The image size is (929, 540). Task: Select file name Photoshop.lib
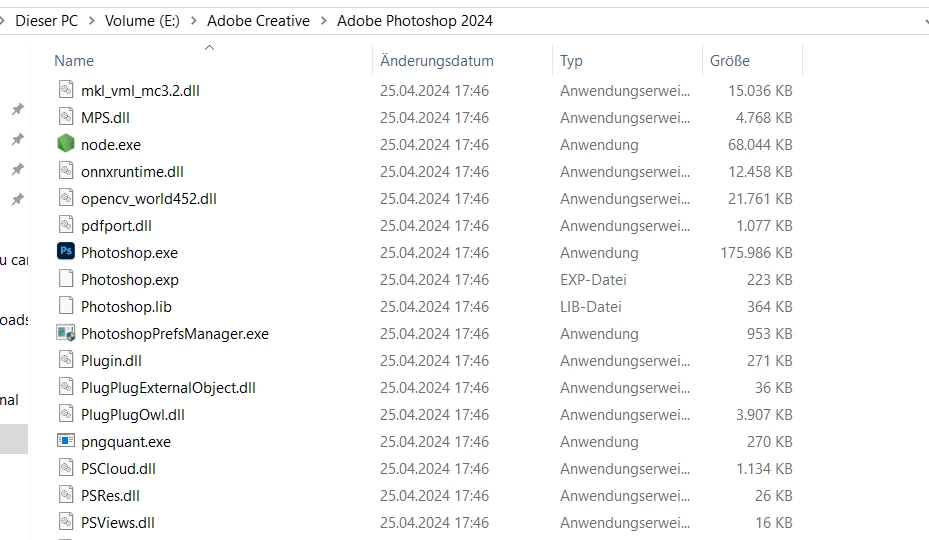pyautogui.click(x=126, y=306)
